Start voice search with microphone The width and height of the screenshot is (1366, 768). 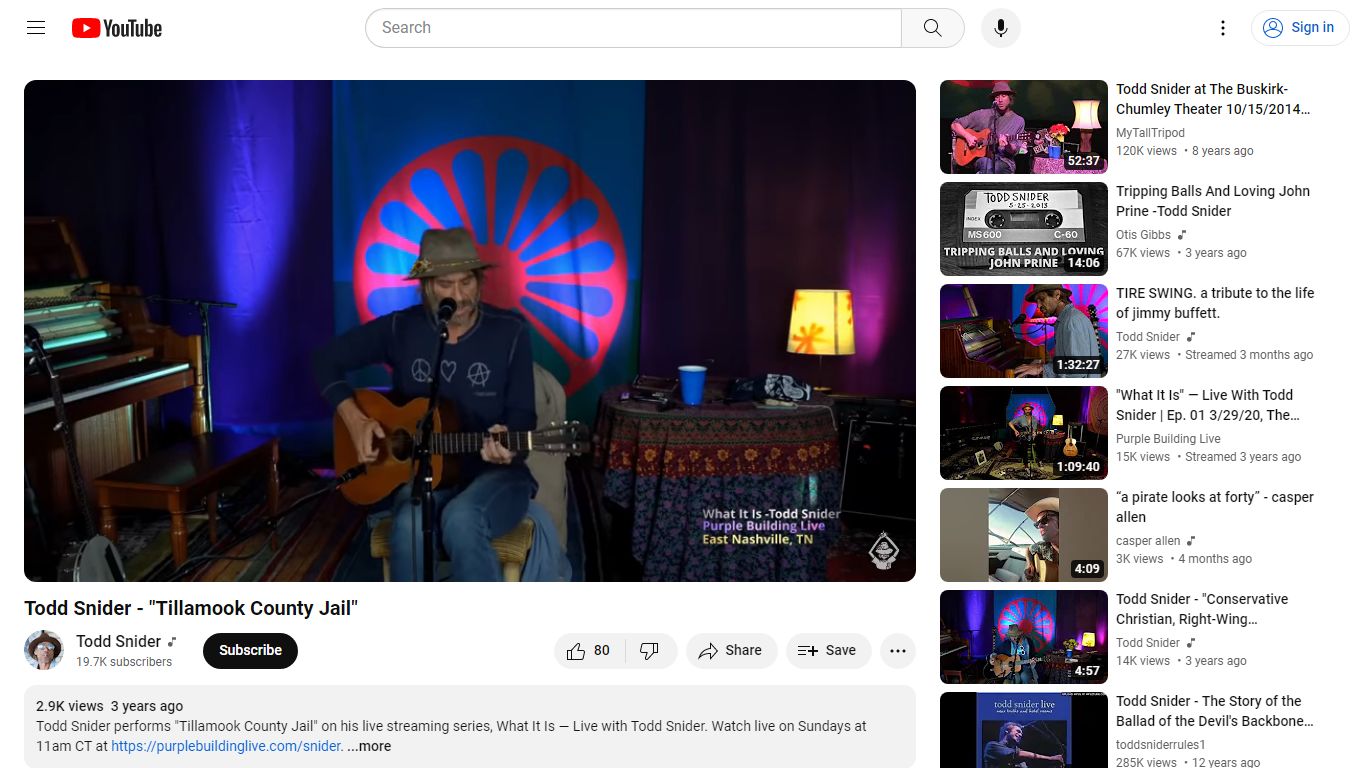(1000, 28)
